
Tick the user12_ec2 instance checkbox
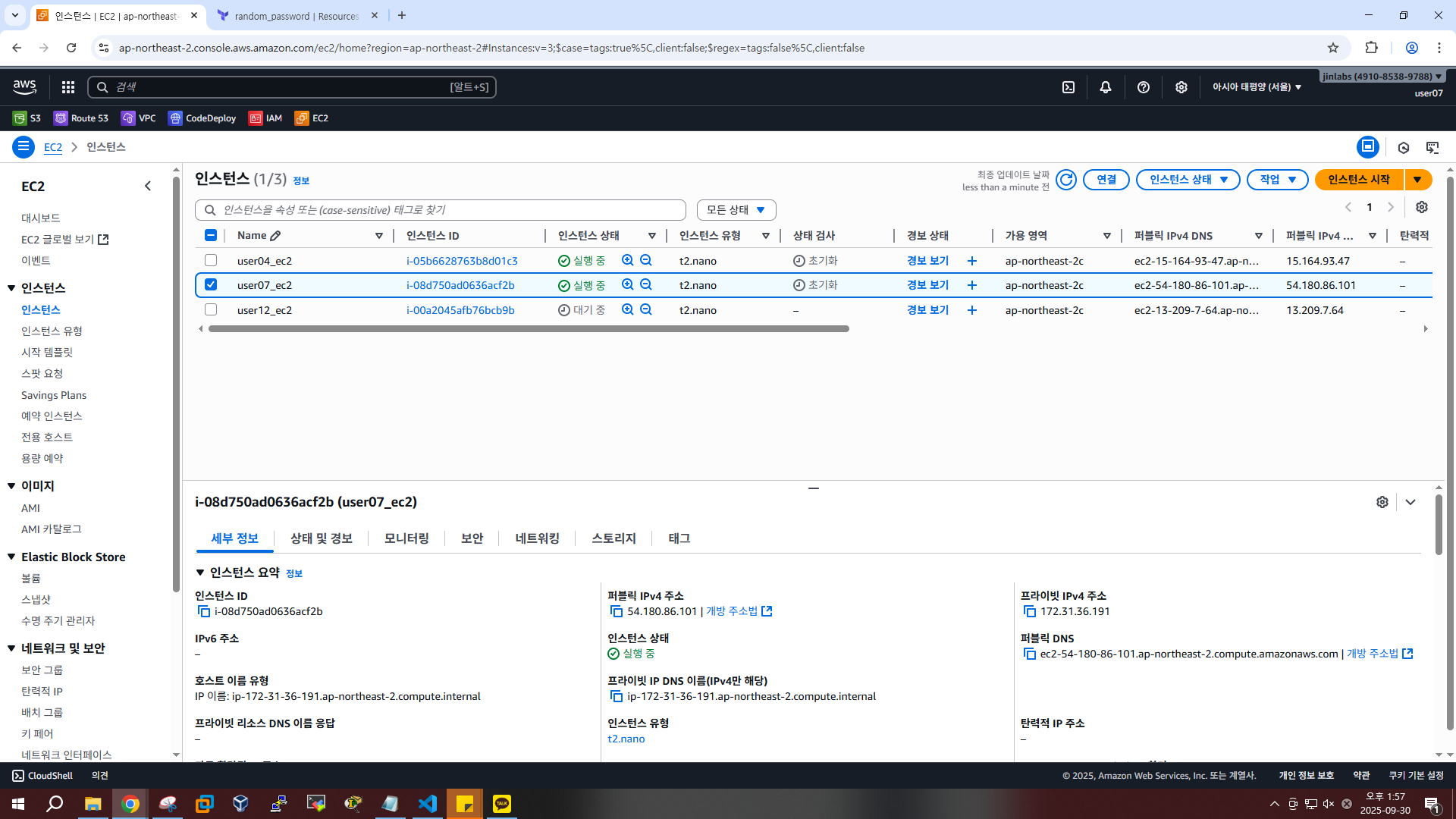[x=211, y=309]
